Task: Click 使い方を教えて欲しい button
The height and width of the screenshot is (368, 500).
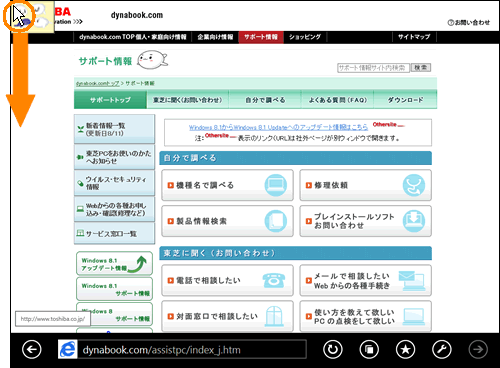Action: [x=365, y=316]
